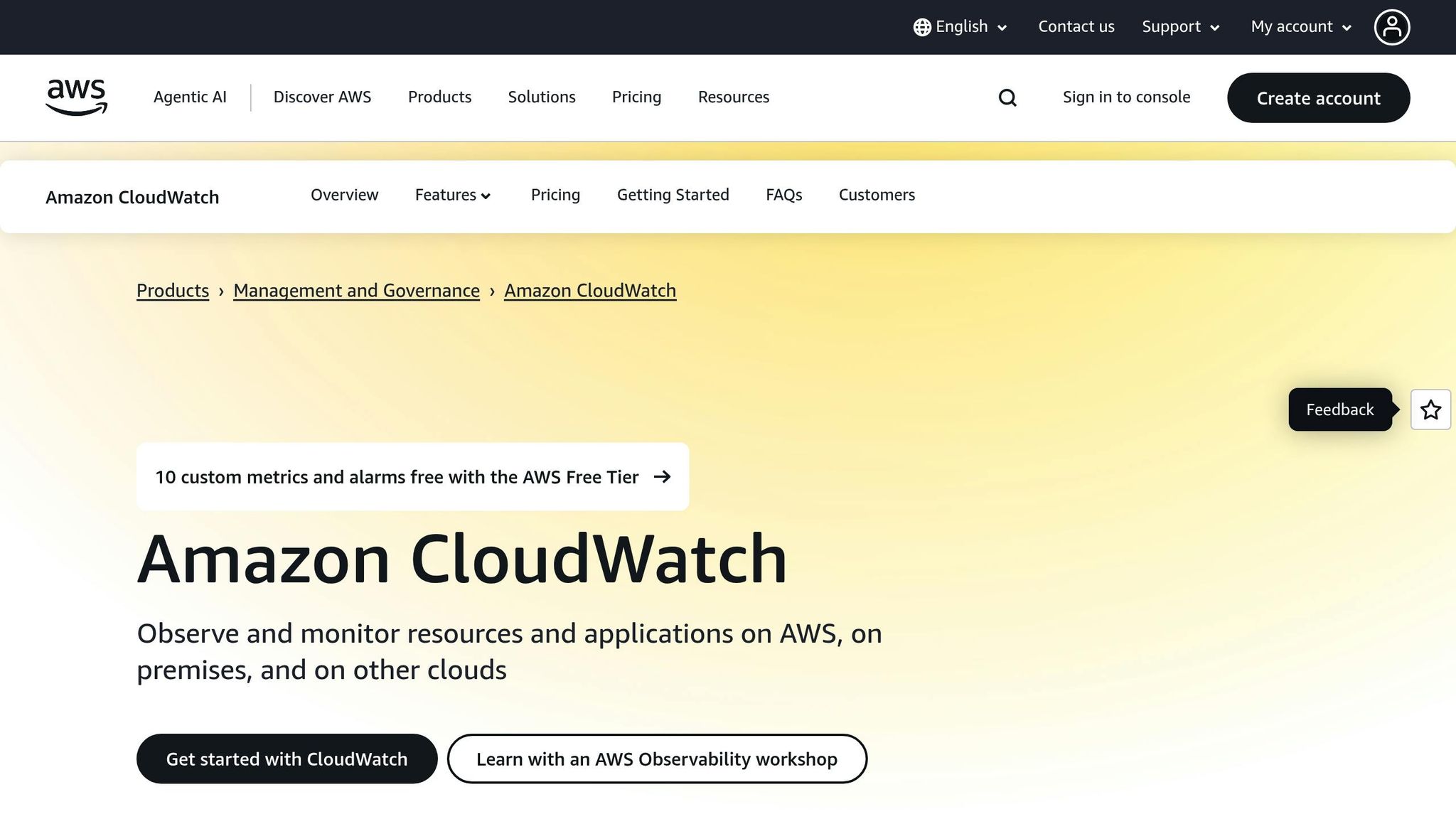Screen dimensions: 1456x819
Task: Select Pricing in the main AWS navigation
Action: coord(636,97)
